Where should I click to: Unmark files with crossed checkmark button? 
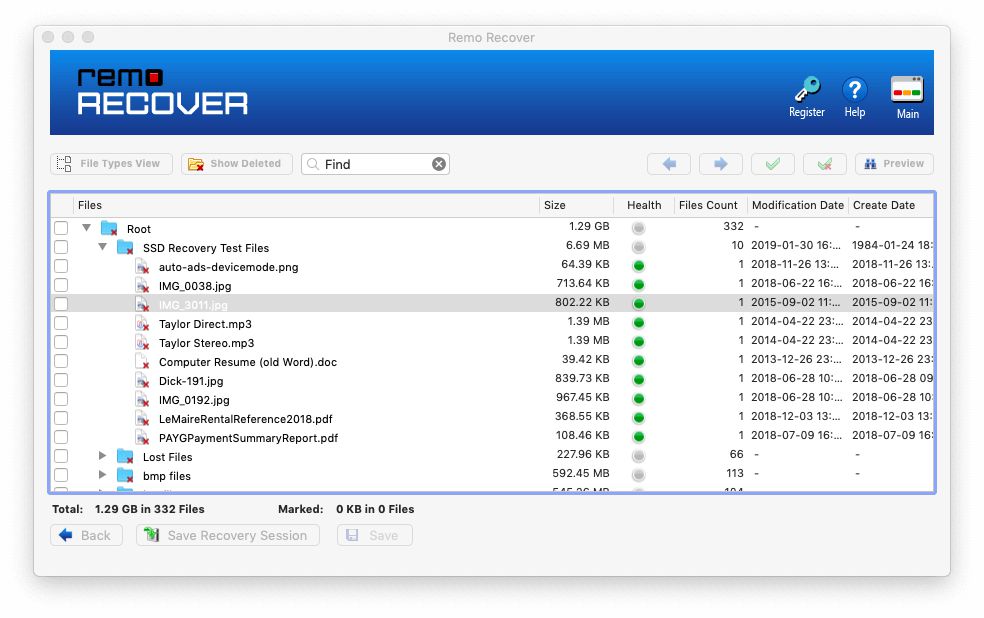tap(825, 164)
